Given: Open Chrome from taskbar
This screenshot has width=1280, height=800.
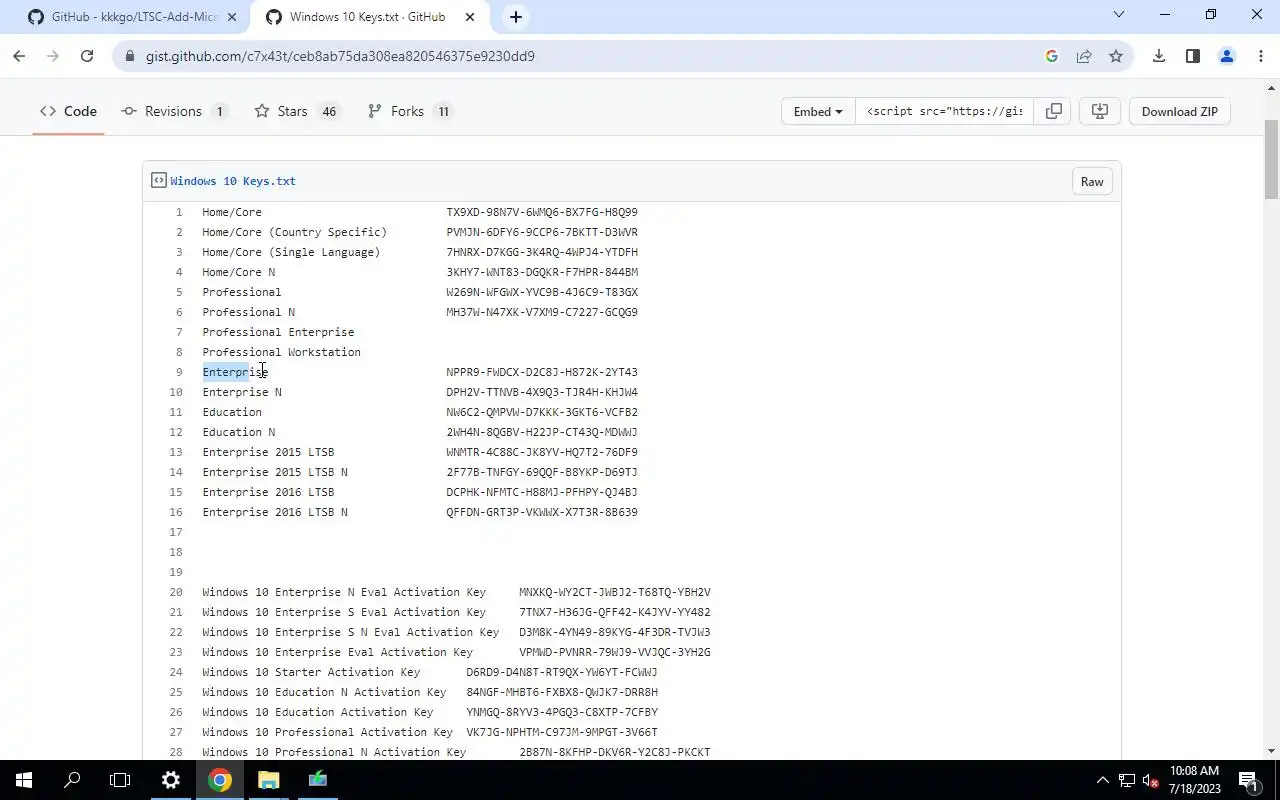Looking at the screenshot, I should coord(220,780).
